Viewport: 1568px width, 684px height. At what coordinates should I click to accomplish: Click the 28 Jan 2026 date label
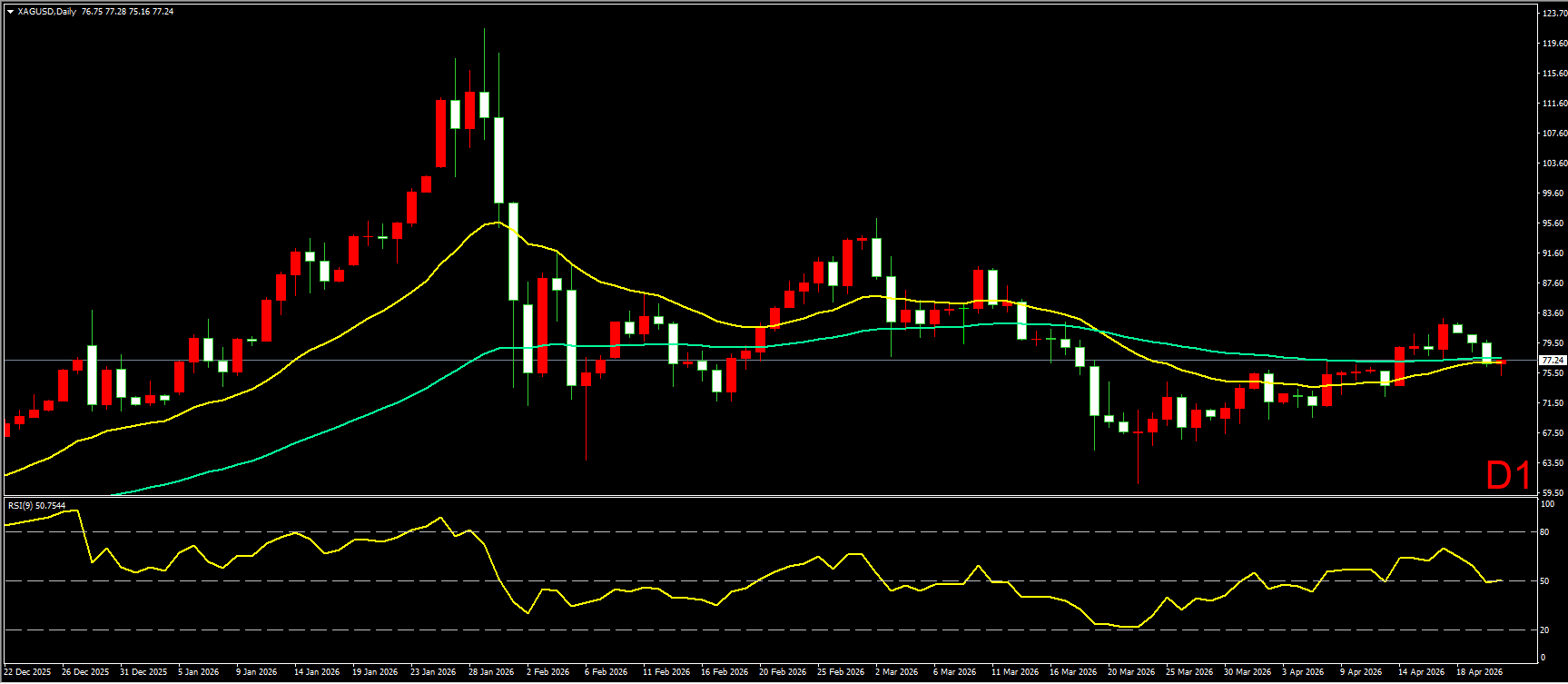490,672
